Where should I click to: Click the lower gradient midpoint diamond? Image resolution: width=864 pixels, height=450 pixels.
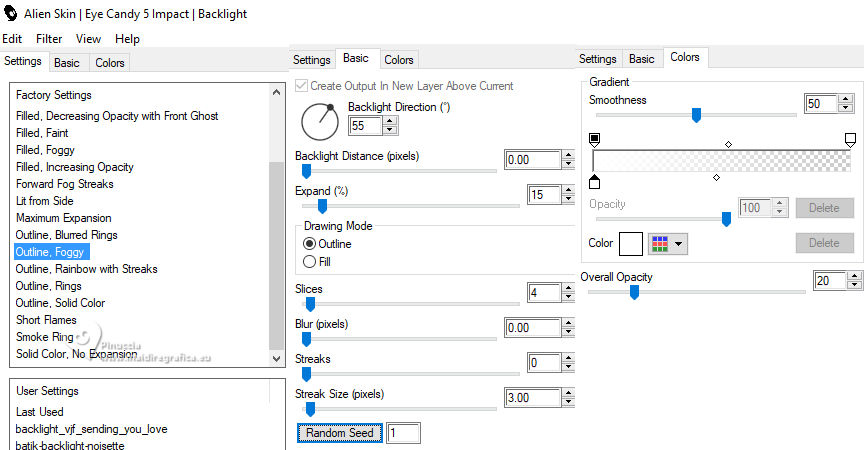click(x=716, y=178)
